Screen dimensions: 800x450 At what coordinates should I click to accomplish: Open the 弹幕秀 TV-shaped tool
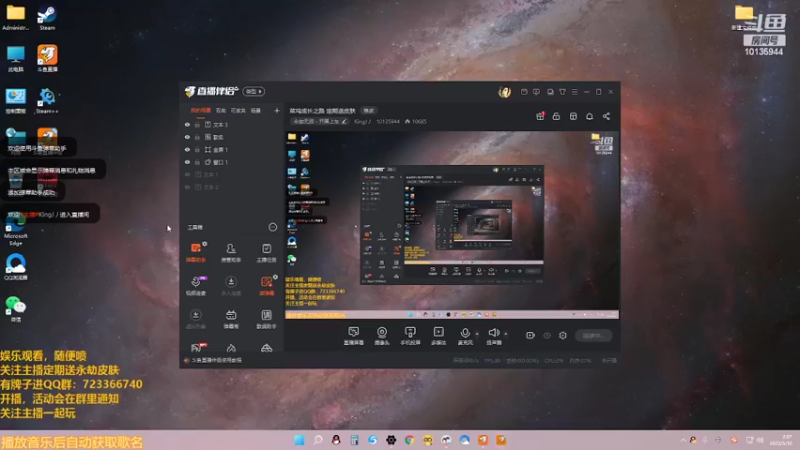(231, 319)
